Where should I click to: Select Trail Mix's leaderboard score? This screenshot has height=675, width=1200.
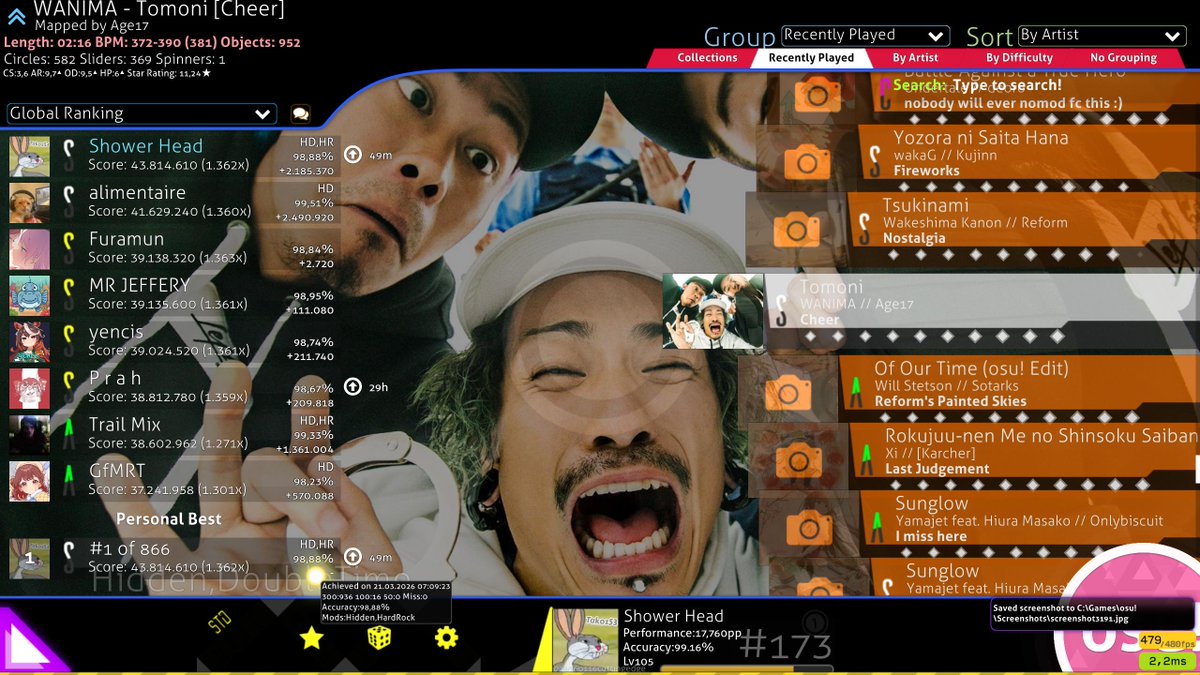click(172, 434)
